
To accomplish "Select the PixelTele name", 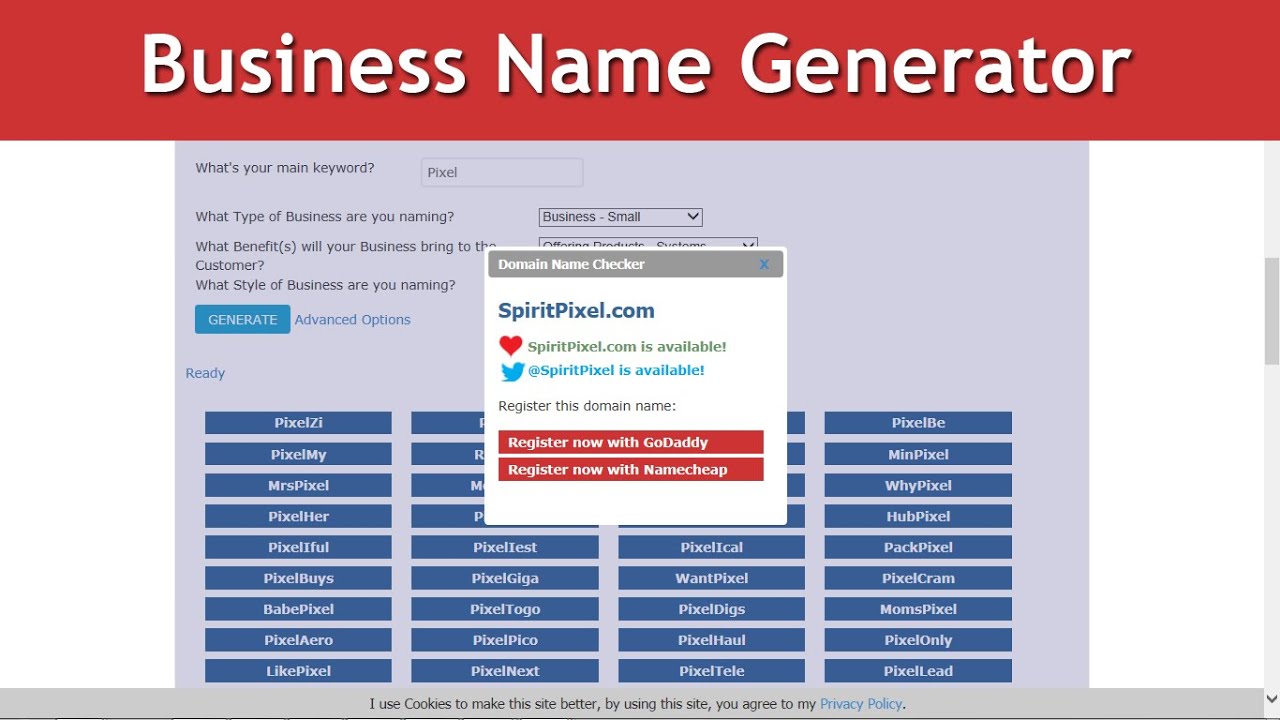I will [x=711, y=671].
